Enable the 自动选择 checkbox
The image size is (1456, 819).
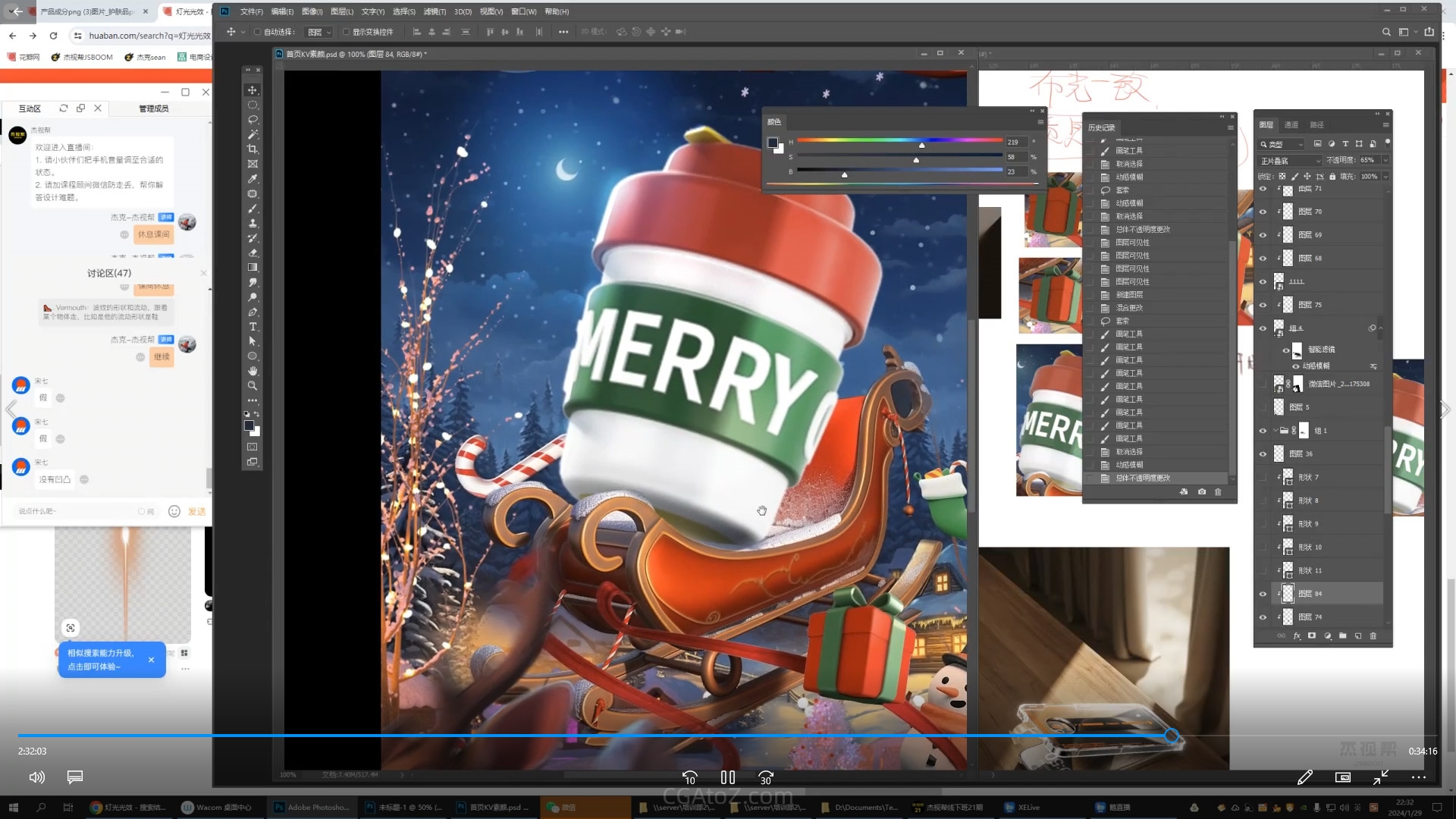pos(258,32)
